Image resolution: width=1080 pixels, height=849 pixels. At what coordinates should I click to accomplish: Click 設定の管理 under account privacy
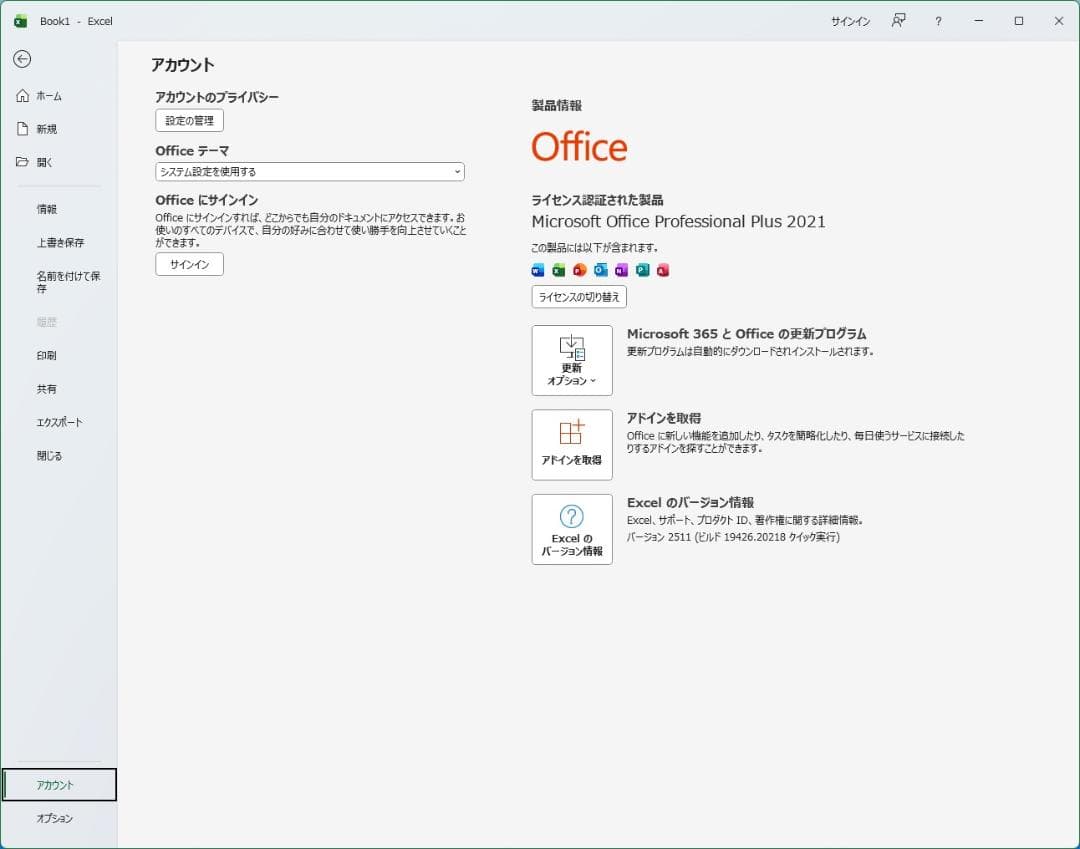[x=189, y=120]
